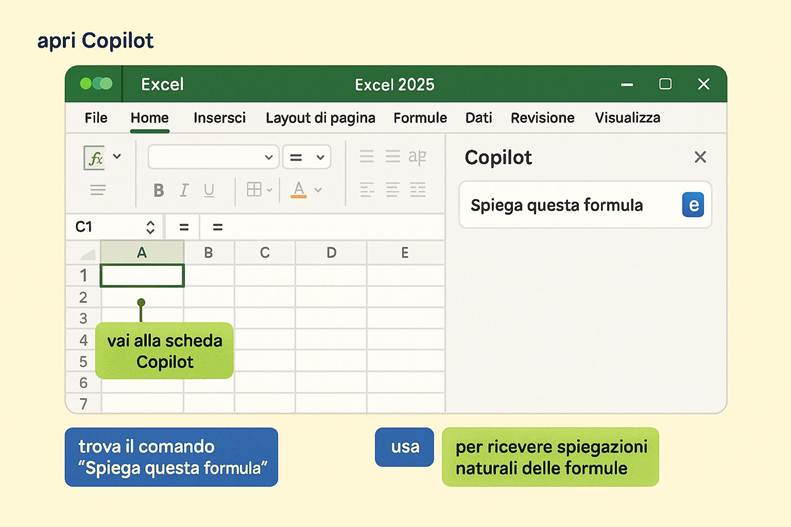Toggle Underline formatting
The height and width of the screenshot is (527, 791).
[209, 190]
